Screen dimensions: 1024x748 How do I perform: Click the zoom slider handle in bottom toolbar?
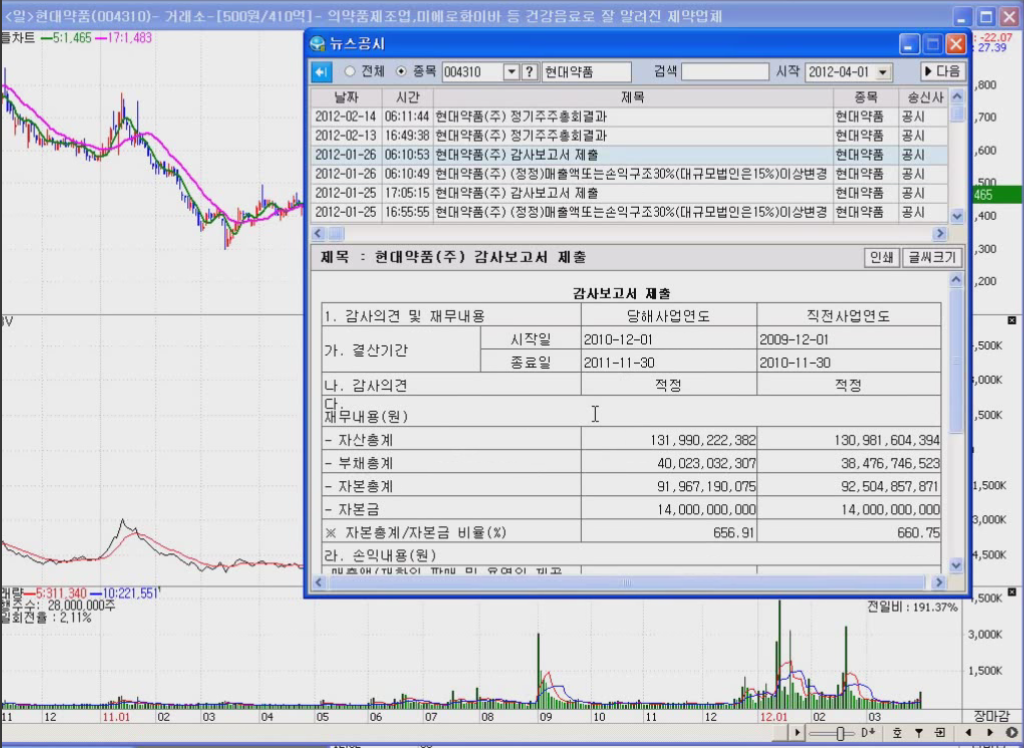coord(840,734)
